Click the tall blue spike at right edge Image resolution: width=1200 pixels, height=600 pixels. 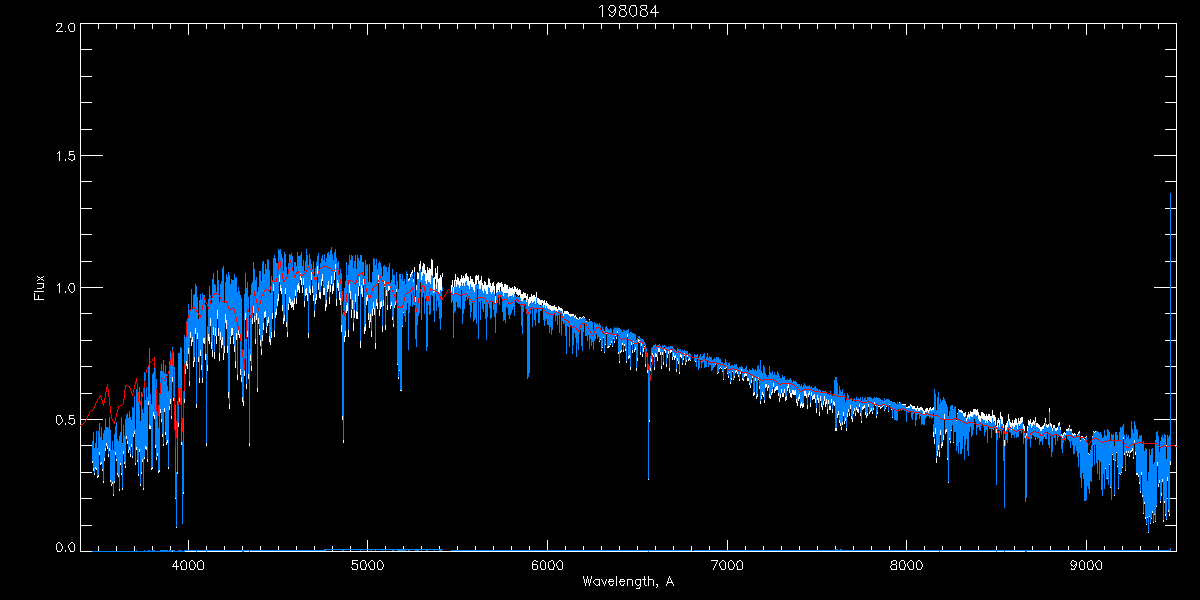coord(1170,300)
